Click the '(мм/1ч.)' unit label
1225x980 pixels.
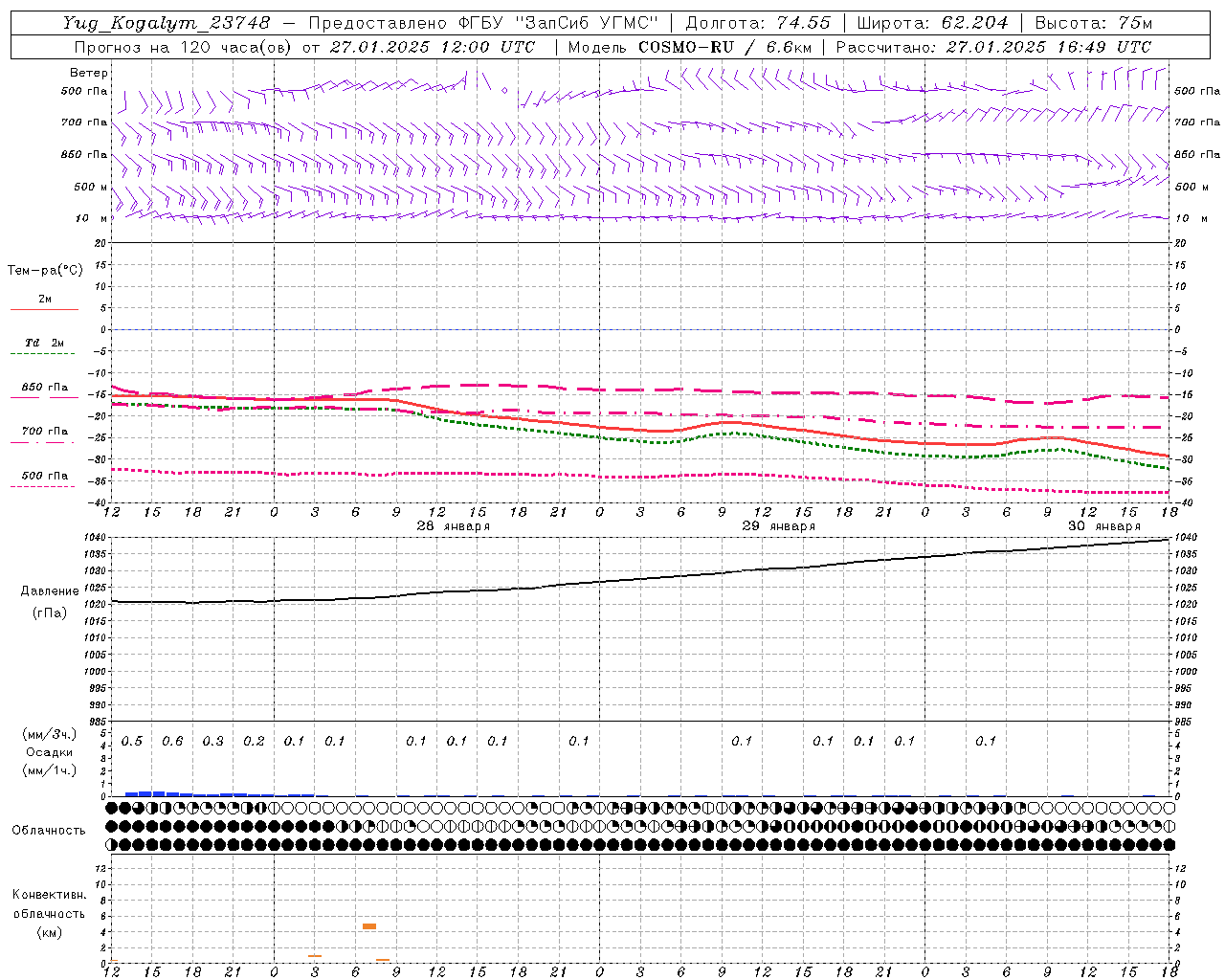(50, 770)
